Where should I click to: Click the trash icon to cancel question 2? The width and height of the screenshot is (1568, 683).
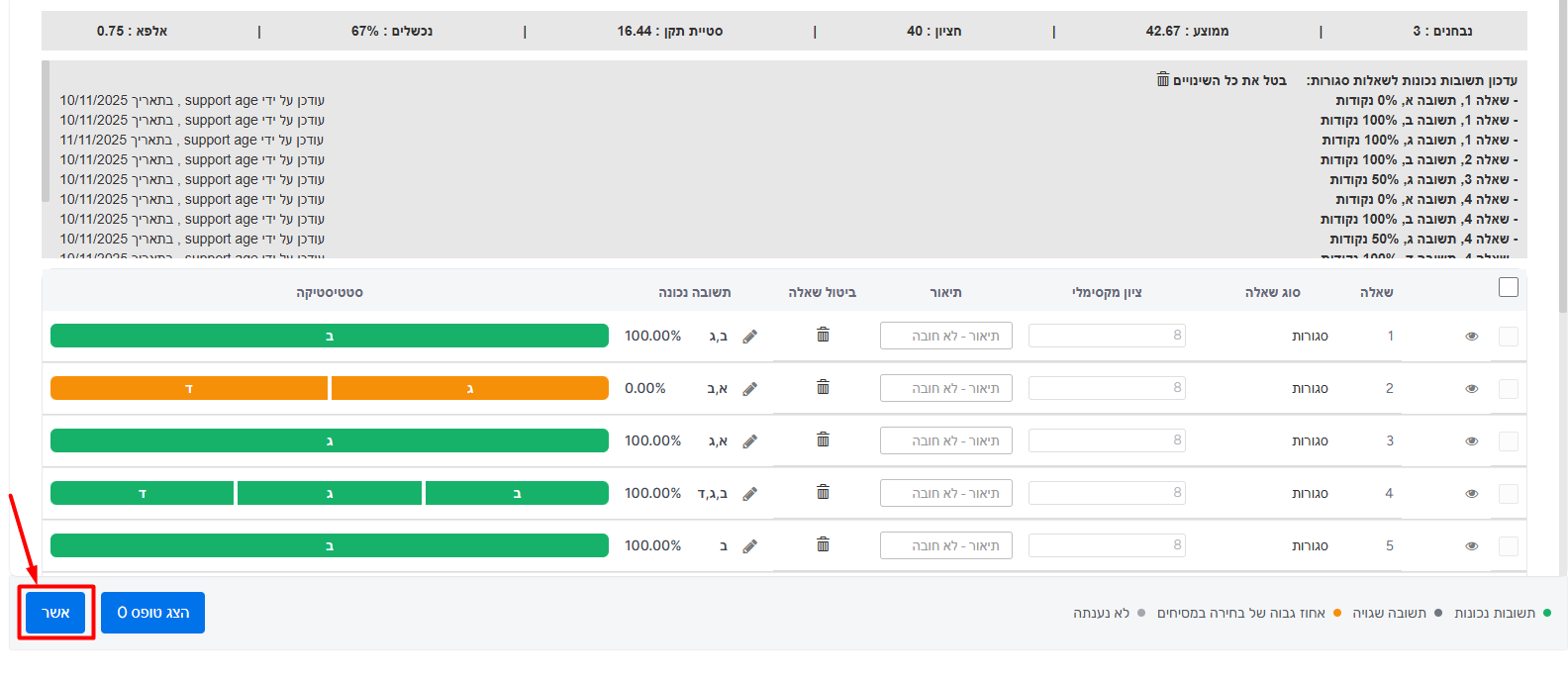coord(823,387)
